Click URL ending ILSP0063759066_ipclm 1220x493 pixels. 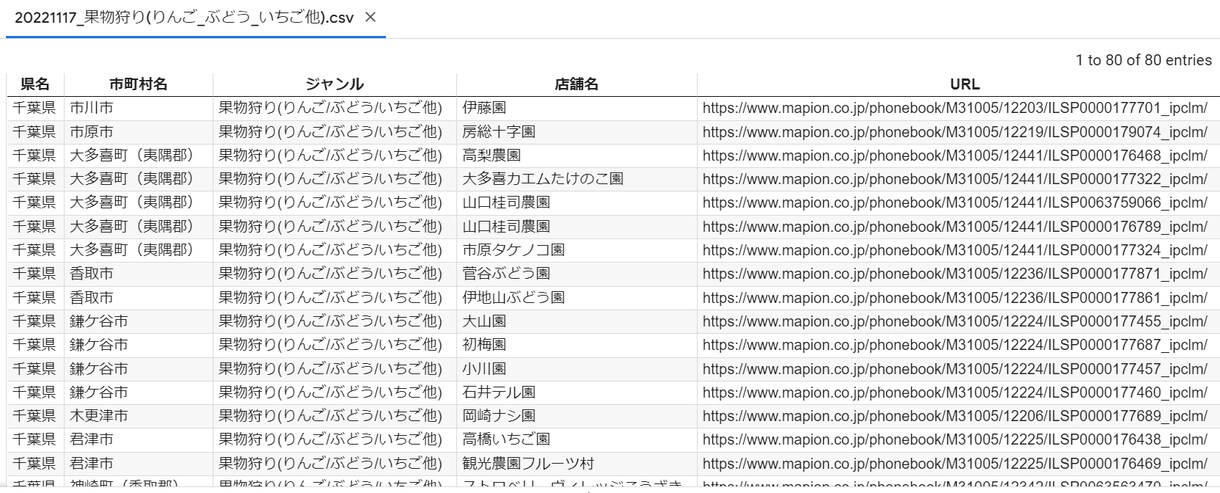[x=955, y=203]
